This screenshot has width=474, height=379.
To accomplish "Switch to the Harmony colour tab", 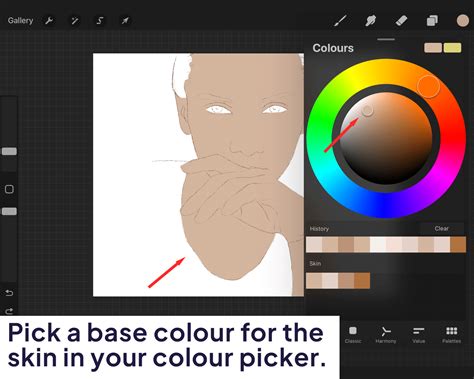I will point(386,335).
